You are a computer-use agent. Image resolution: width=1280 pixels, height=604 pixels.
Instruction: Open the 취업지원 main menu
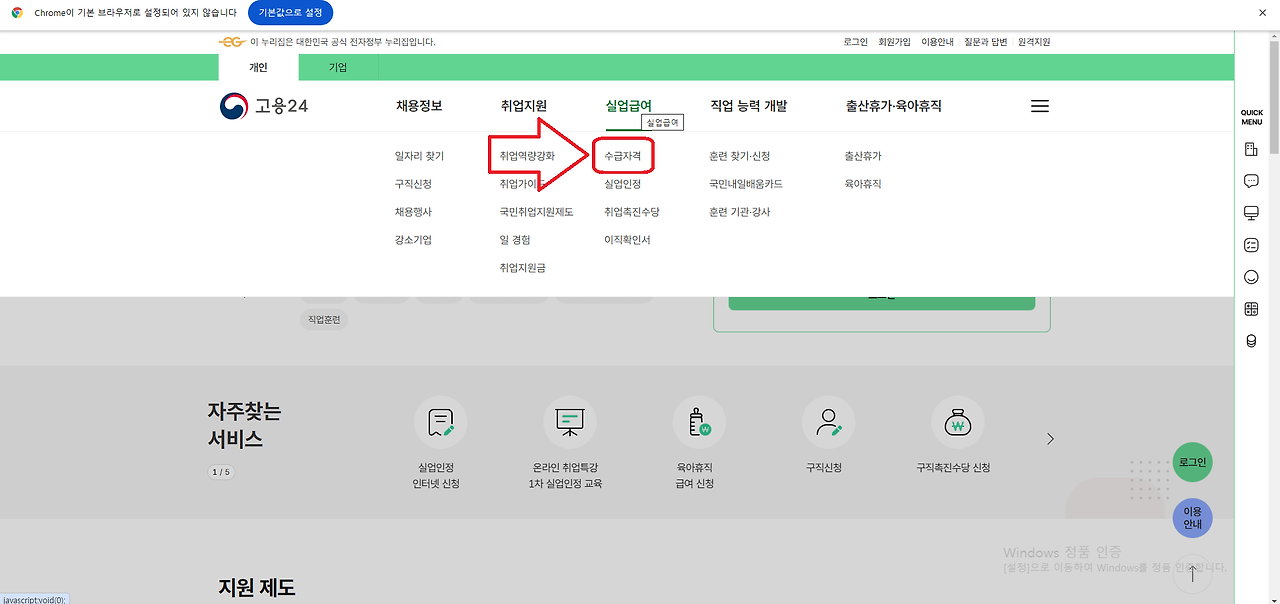coord(524,106)
